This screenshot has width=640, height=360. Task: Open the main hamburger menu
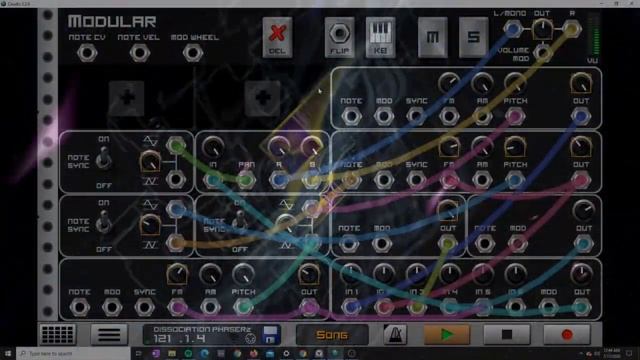[x=109, y=334]
